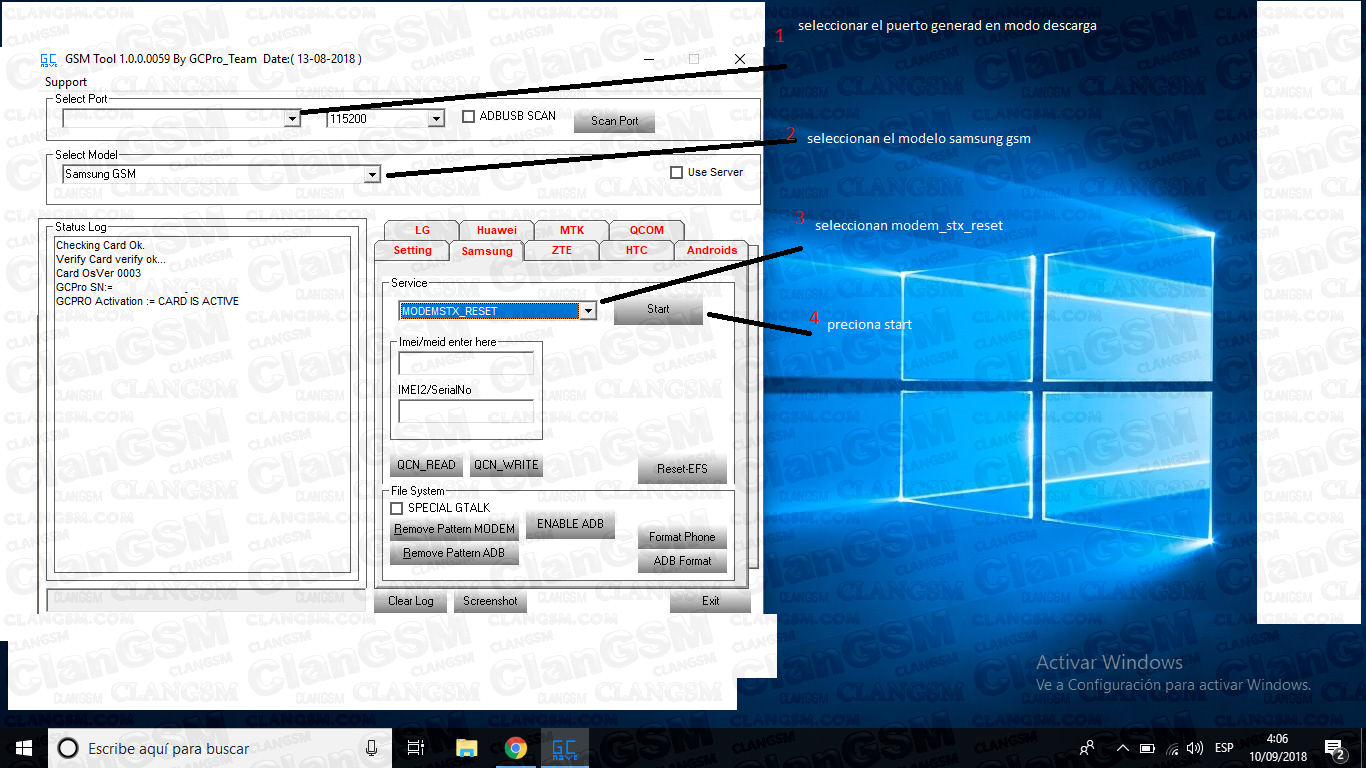Click the ENABLE ADB button

pos(570,524)
